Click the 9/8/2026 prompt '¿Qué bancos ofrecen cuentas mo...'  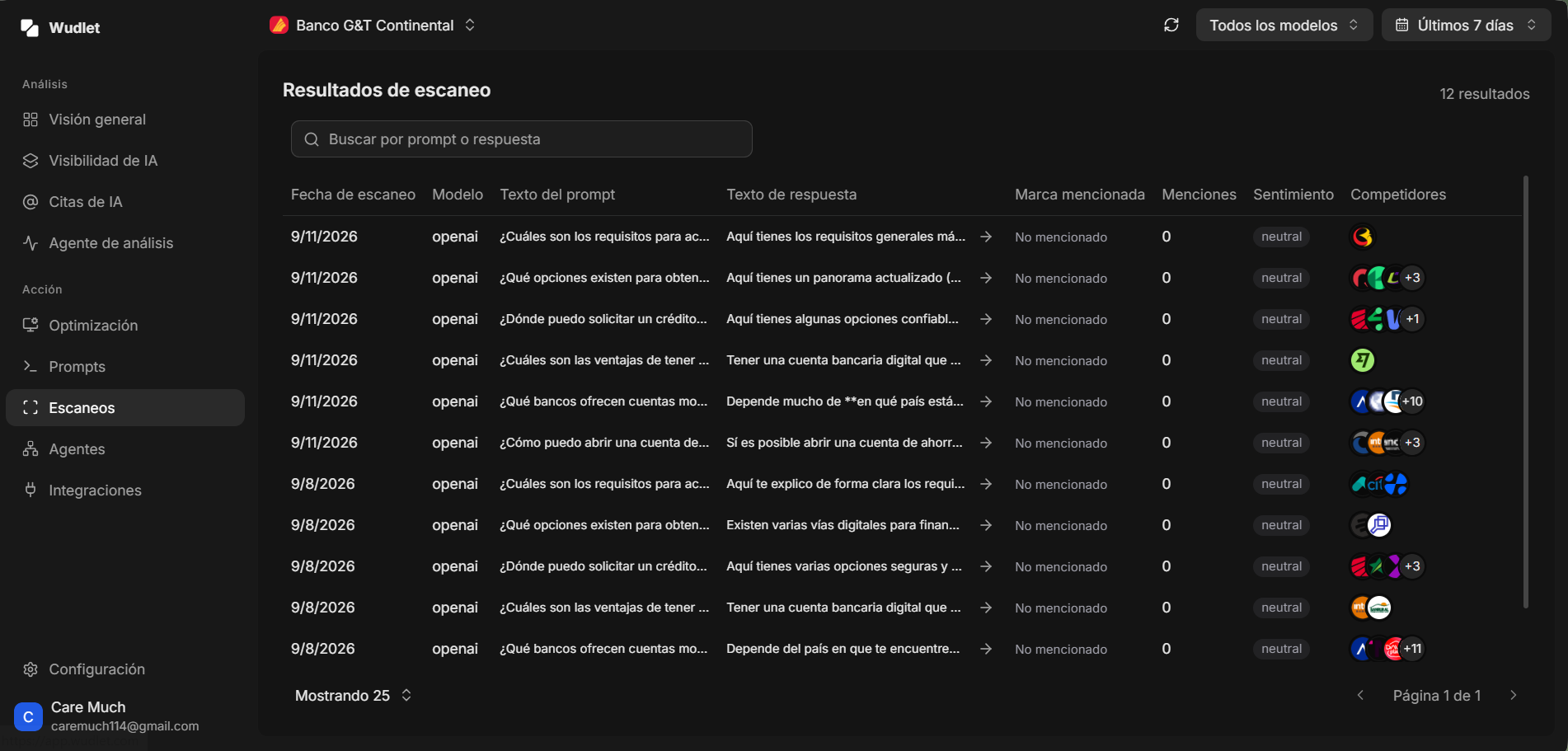[603, 649]
